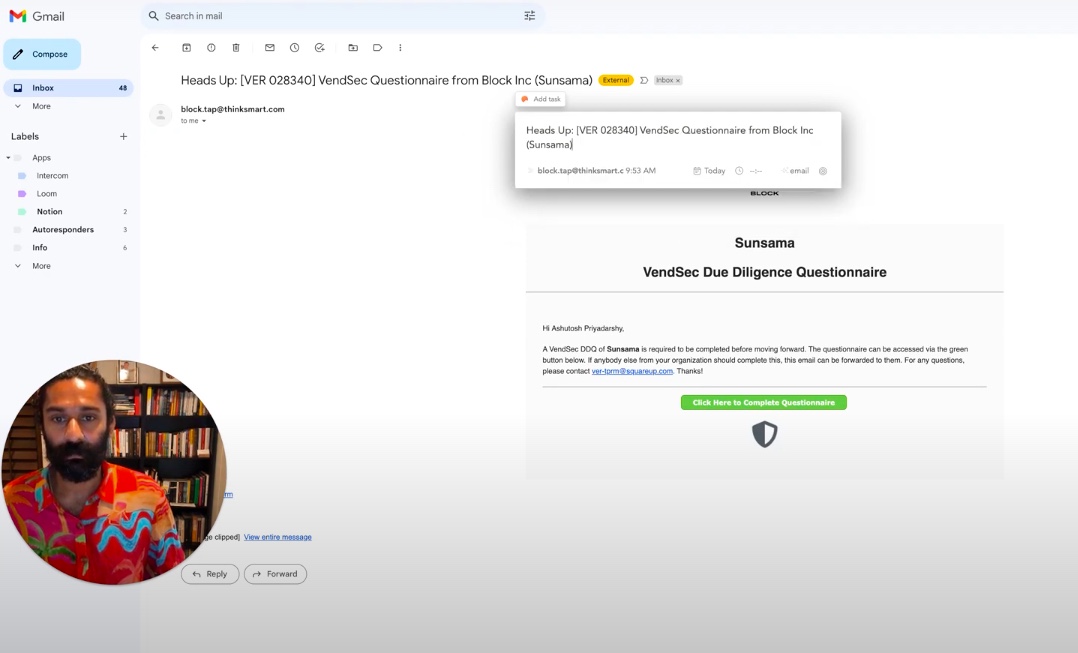Click the sender avatar icon
The height and width of the screenshot is (653, 1078).
[160, 115]
